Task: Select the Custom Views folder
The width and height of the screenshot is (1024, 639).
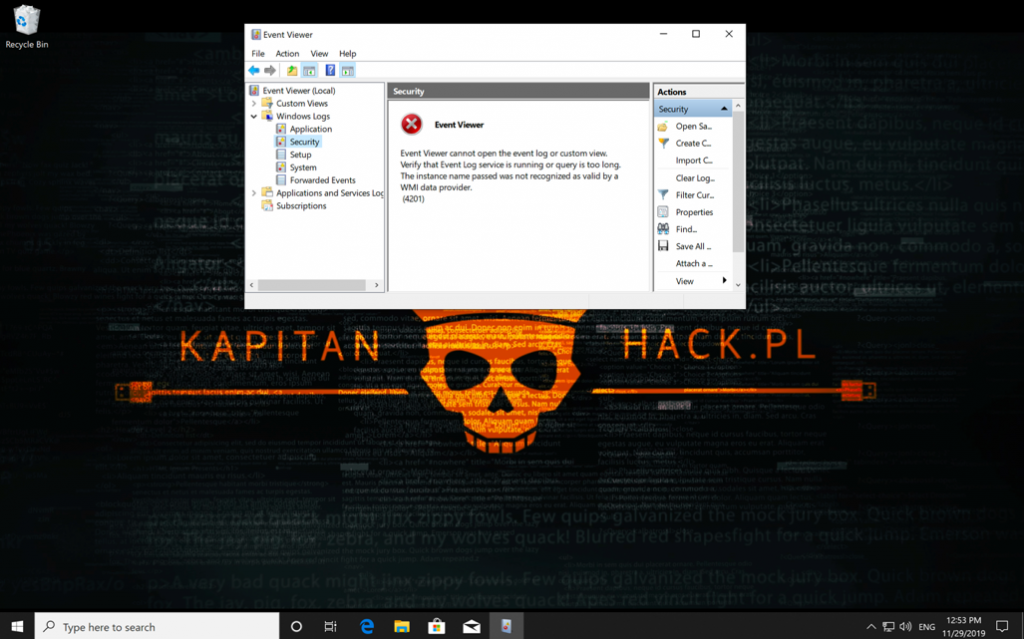Action: tap(301, 103)
